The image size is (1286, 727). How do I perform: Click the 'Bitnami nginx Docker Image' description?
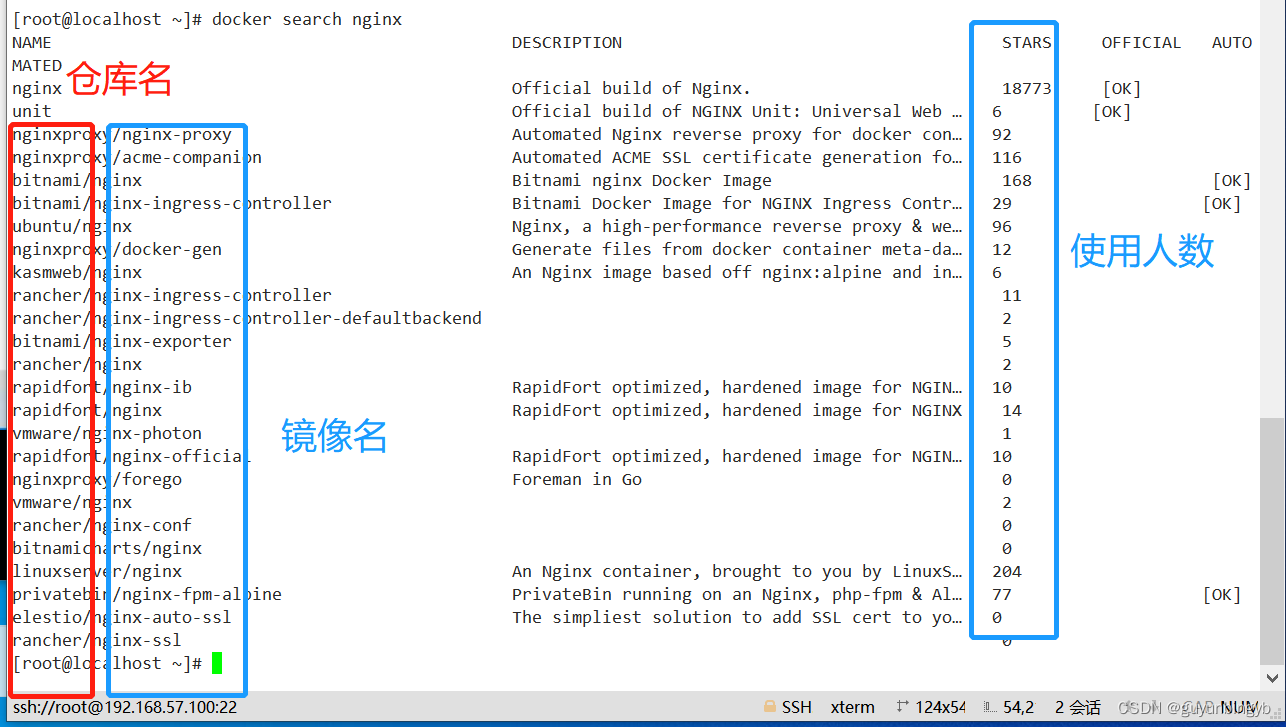[x=642, y=180]
